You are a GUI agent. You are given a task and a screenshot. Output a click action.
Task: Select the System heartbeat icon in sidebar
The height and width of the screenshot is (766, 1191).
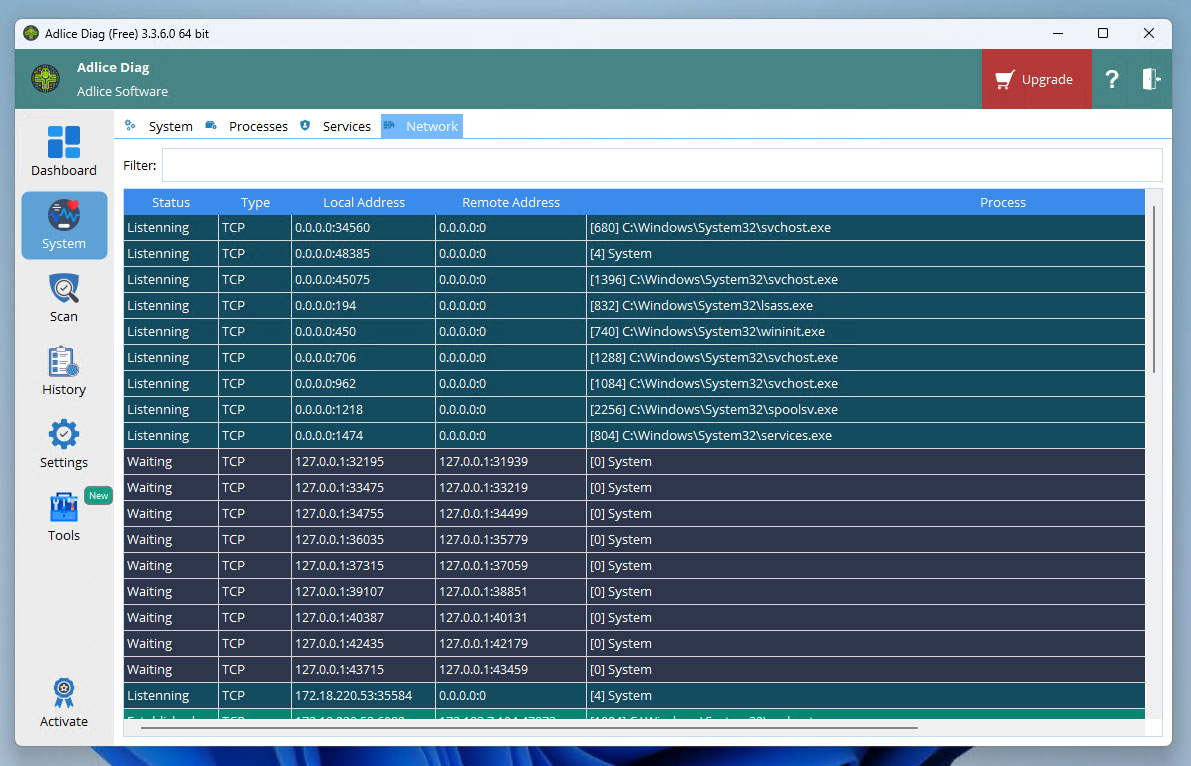pyautogui.click(x=64, y=216)
